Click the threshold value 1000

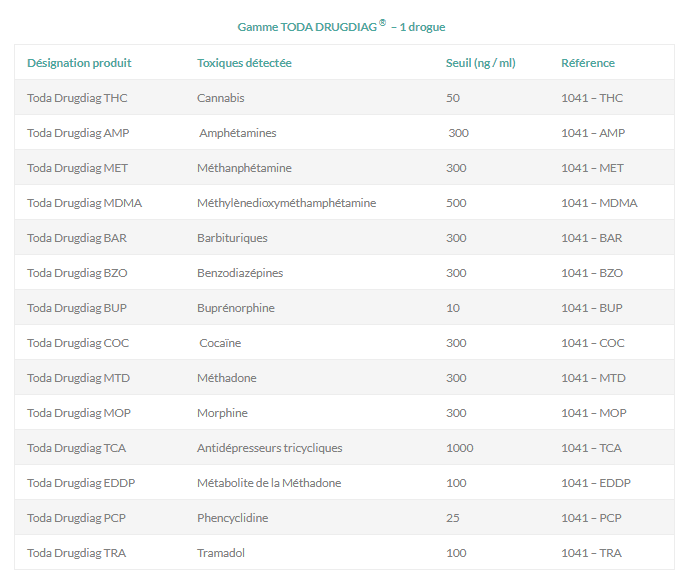460,448
